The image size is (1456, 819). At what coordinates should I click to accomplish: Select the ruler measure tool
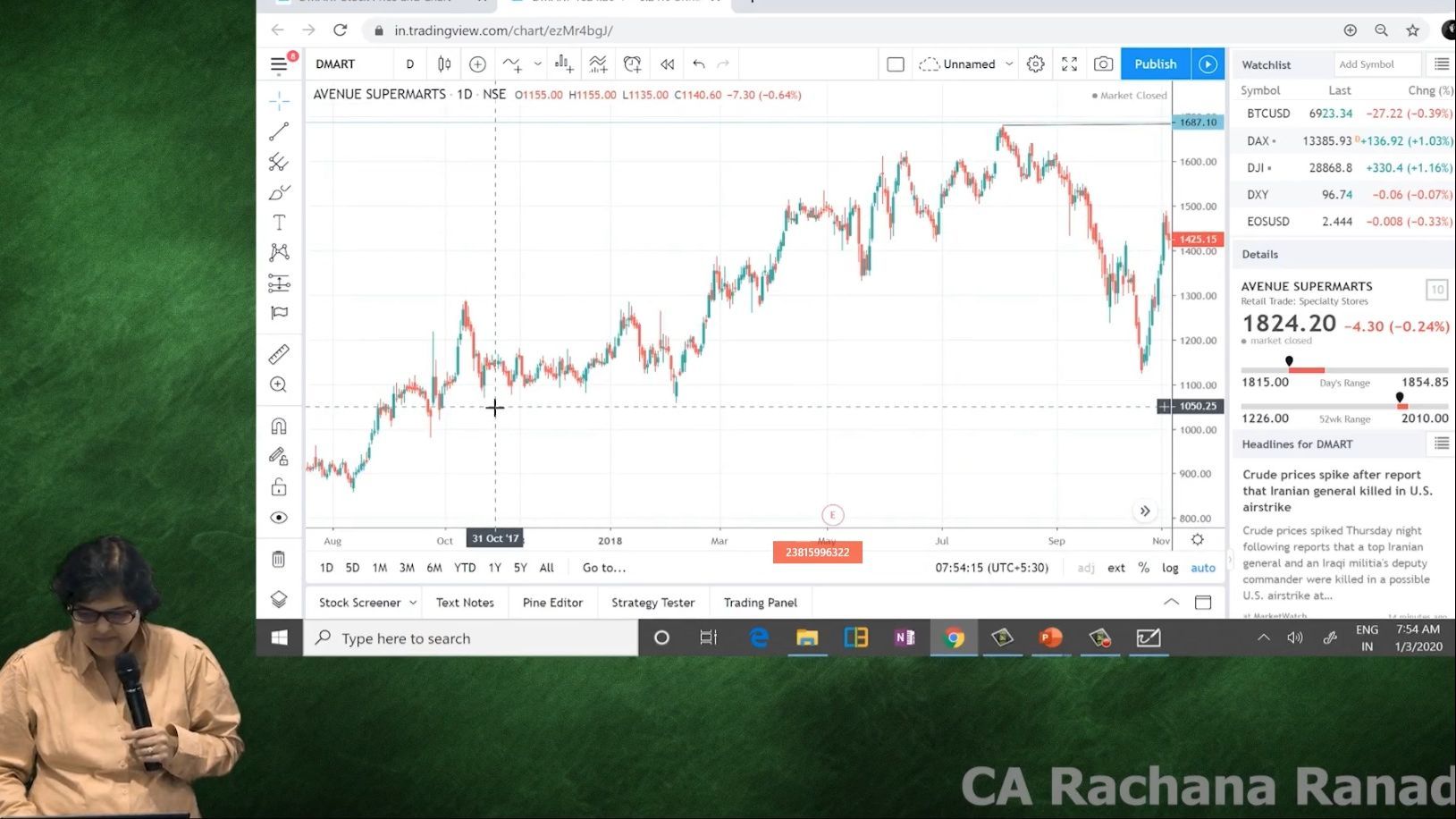pyautogui.click(x=279, y=354)
